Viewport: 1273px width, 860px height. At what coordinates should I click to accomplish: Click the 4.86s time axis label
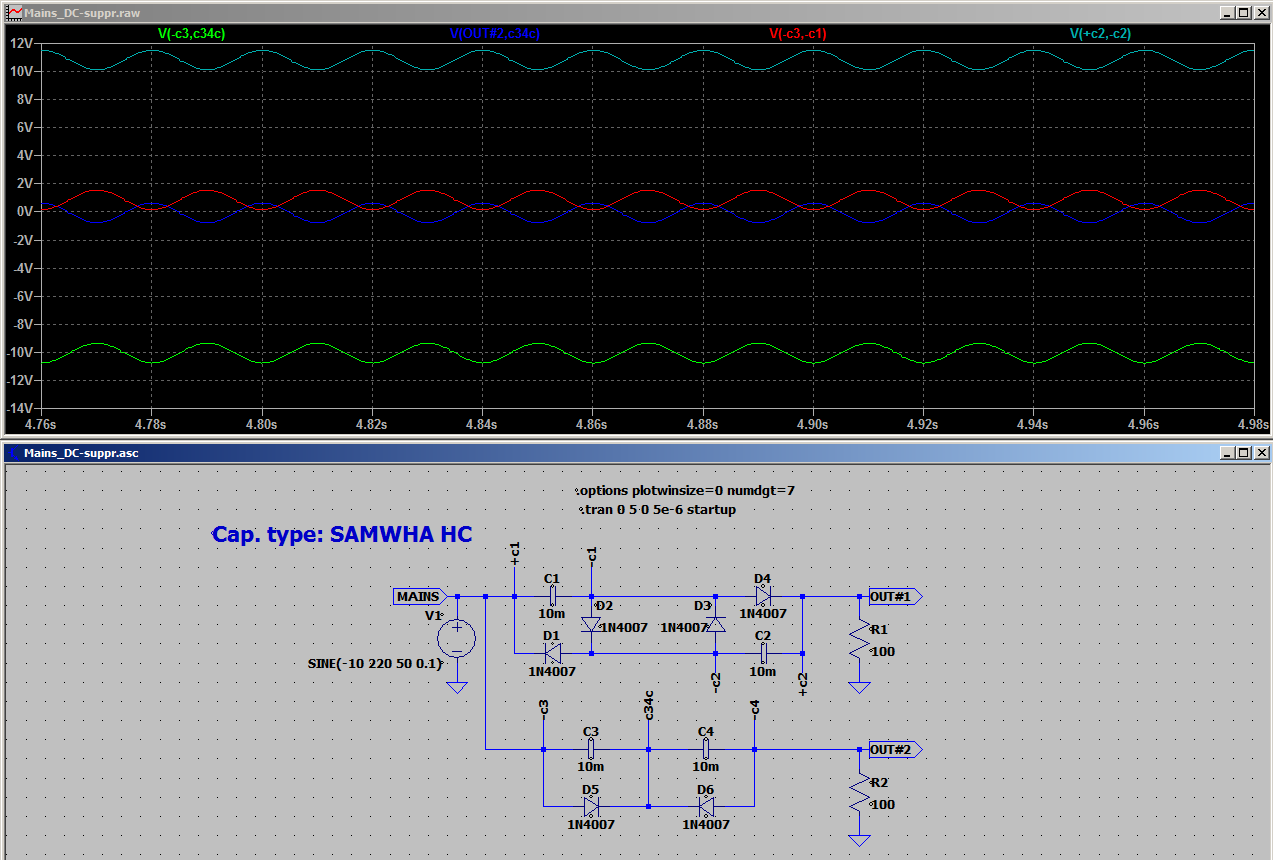(592, 424)
